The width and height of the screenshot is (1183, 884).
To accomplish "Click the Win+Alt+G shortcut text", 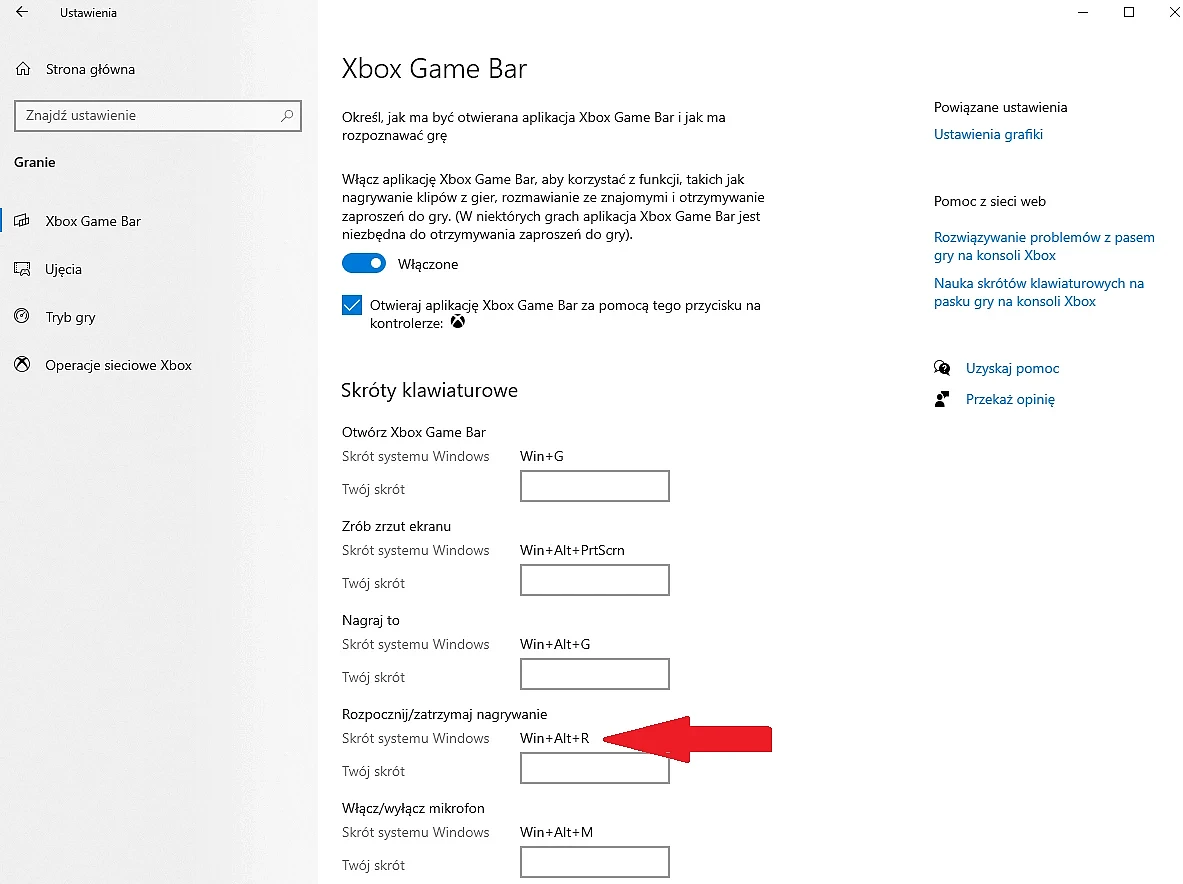I will (x=555, y=644).
